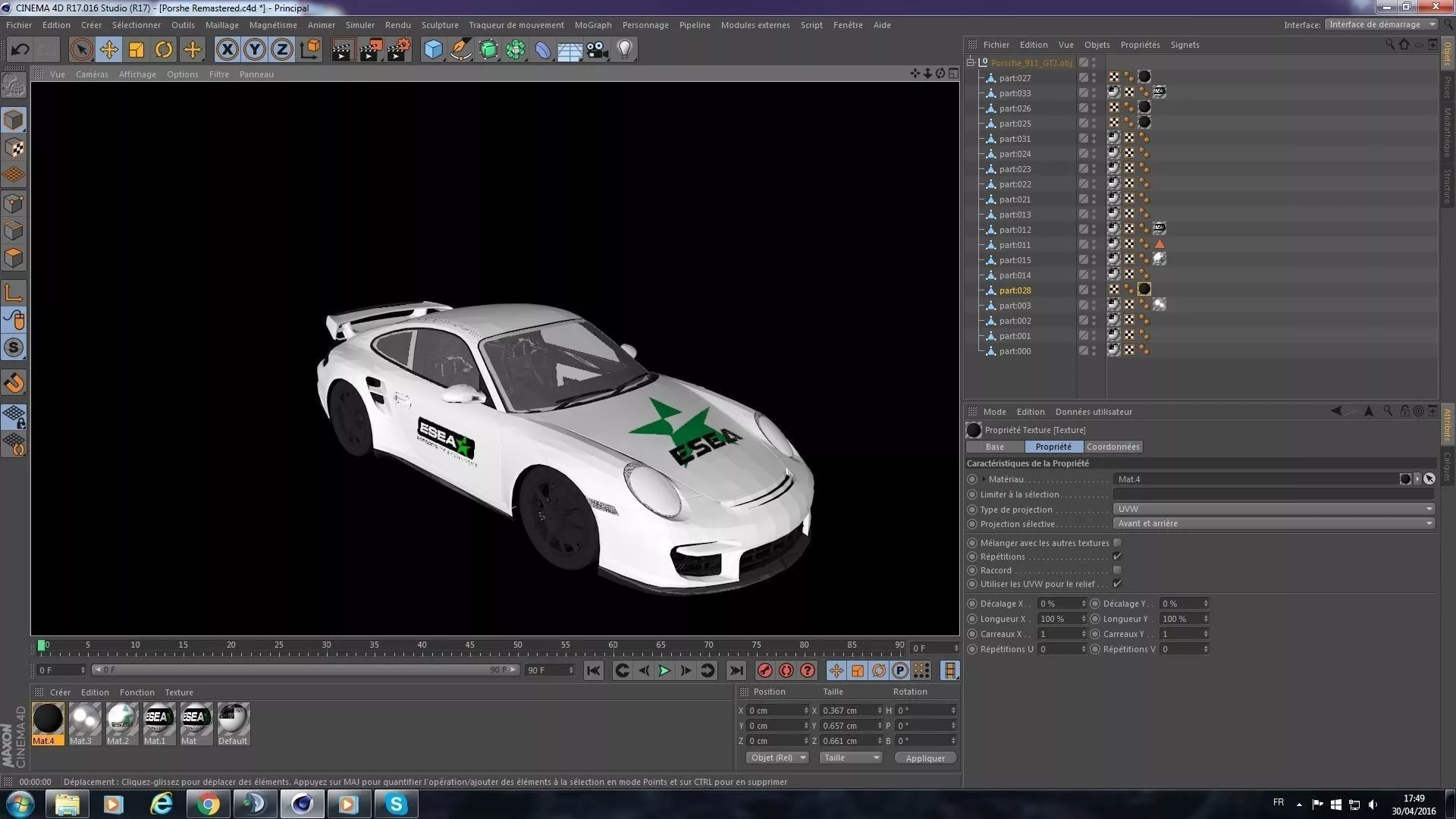This screenshot has width=1456, height=819.
Task: Click the material picker arrow button
Action: pos(1429,479)
